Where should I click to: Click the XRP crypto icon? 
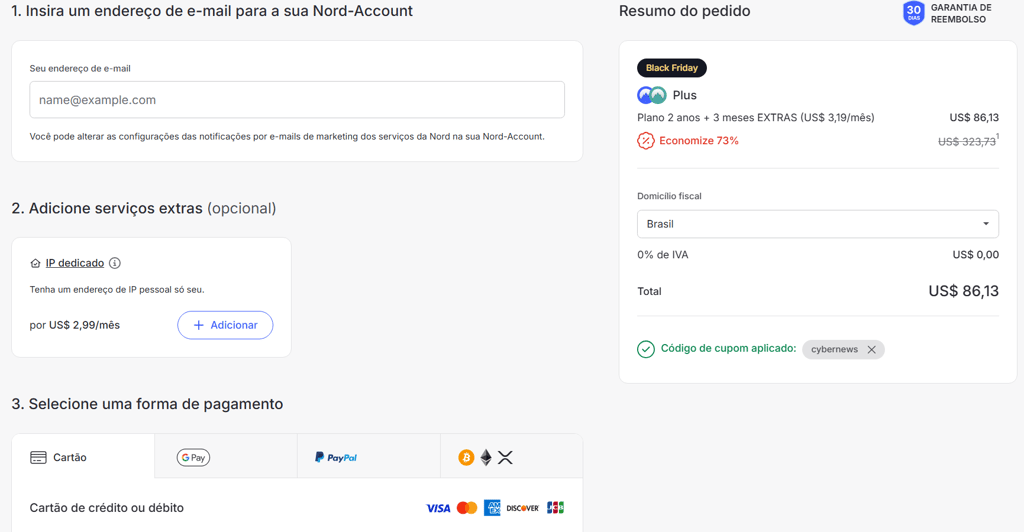505,458
